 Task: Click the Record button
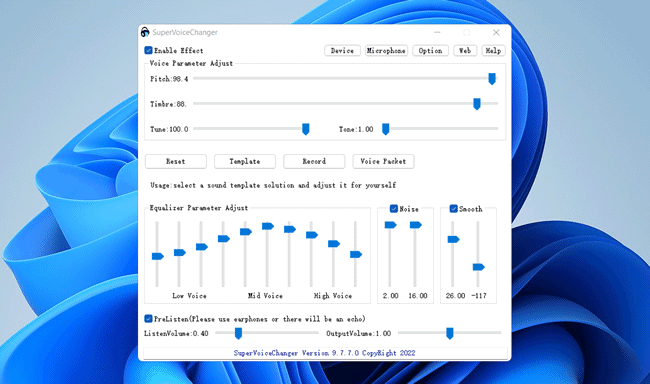(314, 161)
